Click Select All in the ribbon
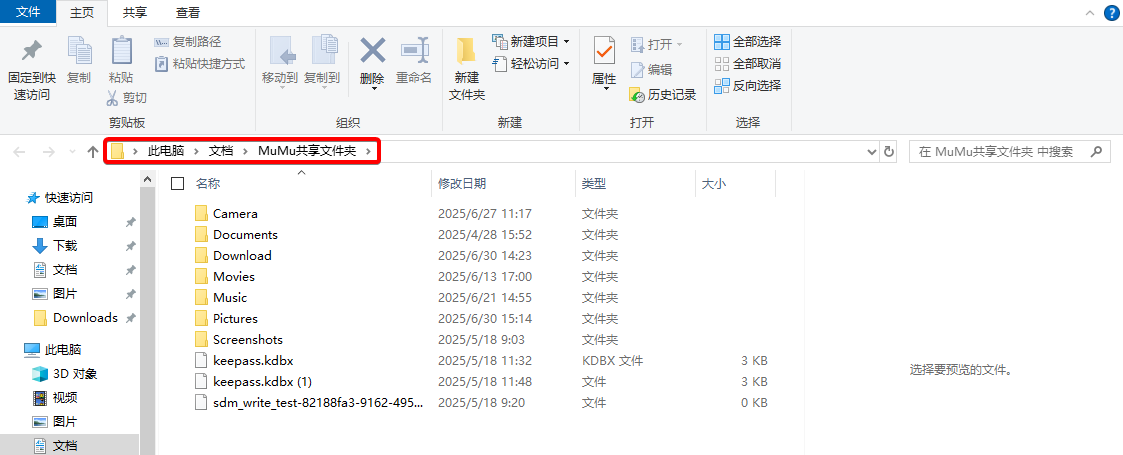Image resolution: width=1123 pixels, height=455 pixels. (747, 42)
